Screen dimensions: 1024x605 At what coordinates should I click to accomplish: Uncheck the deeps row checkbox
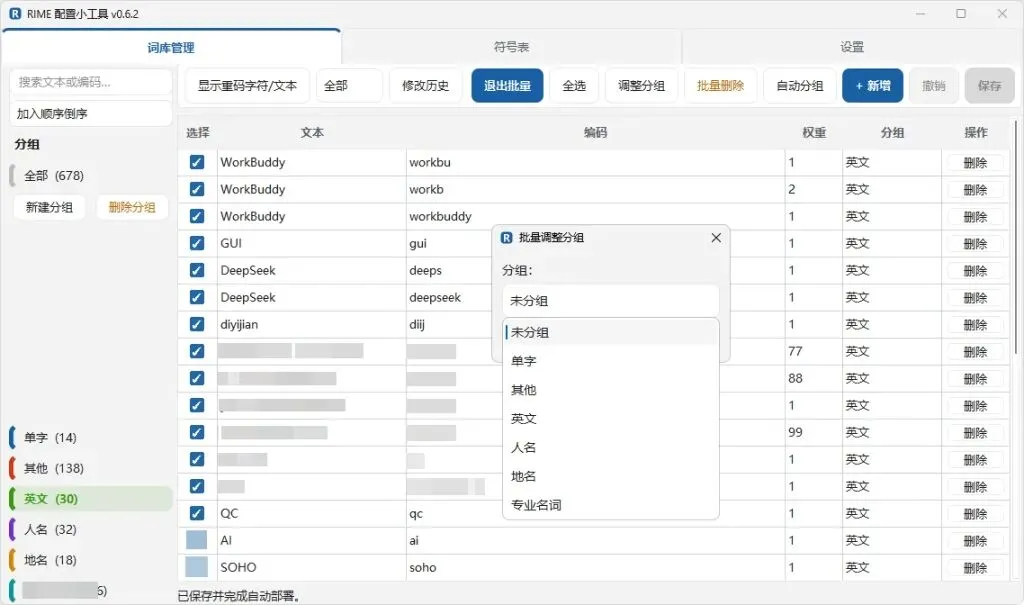(x=197, y=270)
